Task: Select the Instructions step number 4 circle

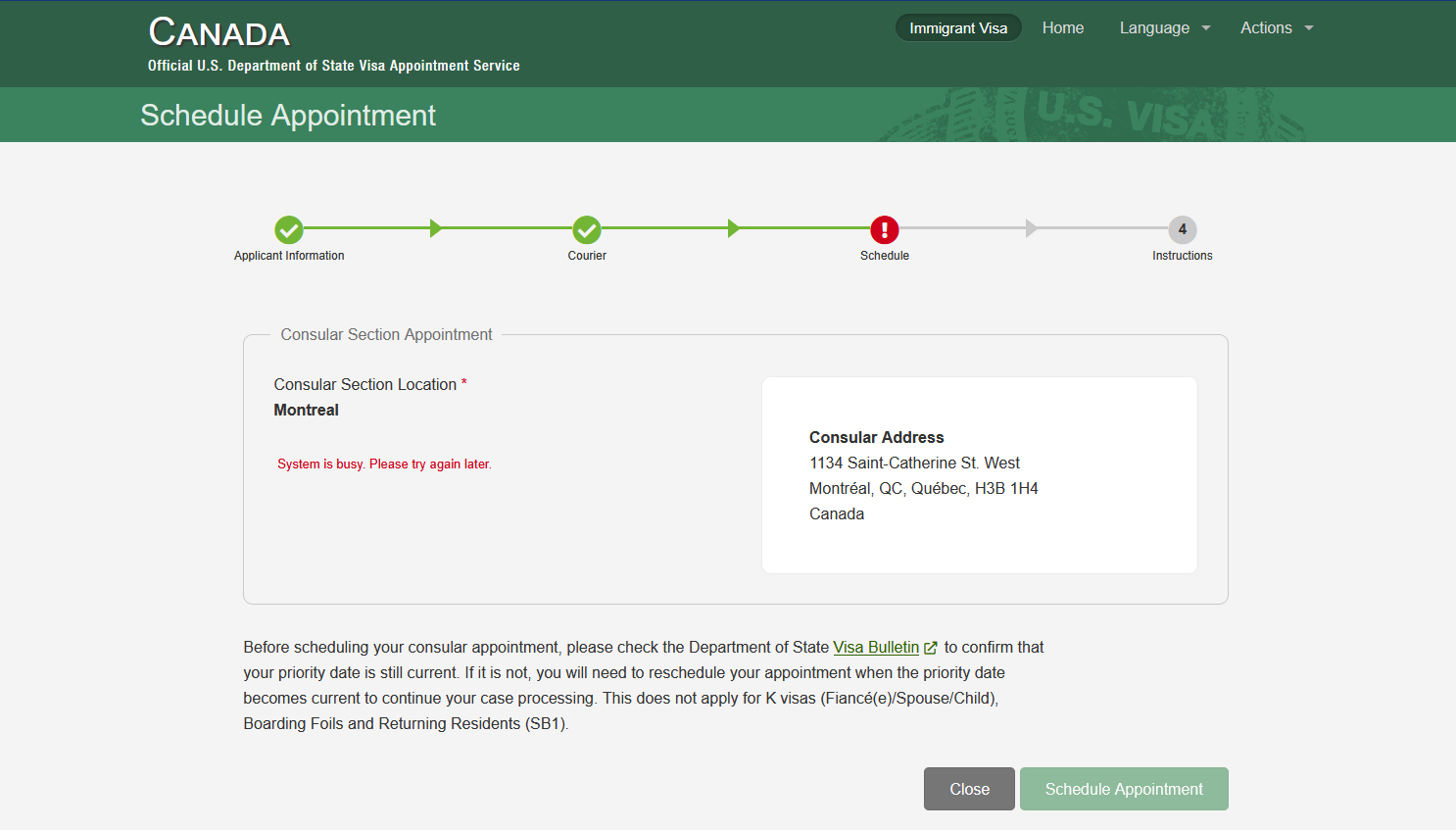Action: [1183, 229]
